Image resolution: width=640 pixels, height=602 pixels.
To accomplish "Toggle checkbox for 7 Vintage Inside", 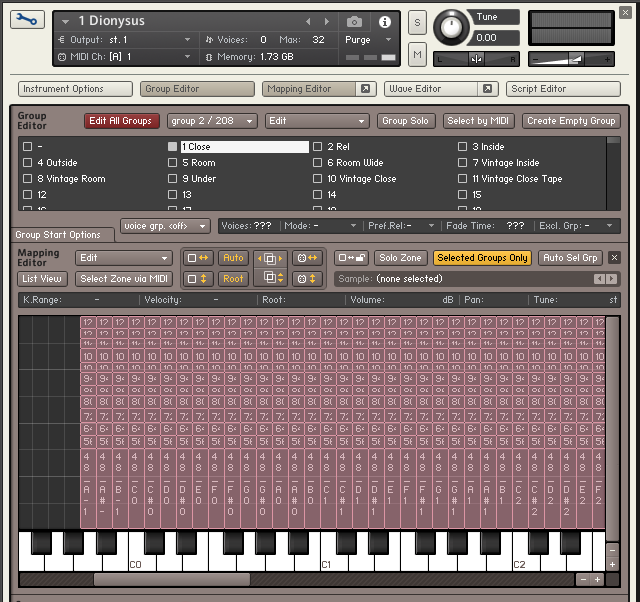I will (x=462, y=162).
